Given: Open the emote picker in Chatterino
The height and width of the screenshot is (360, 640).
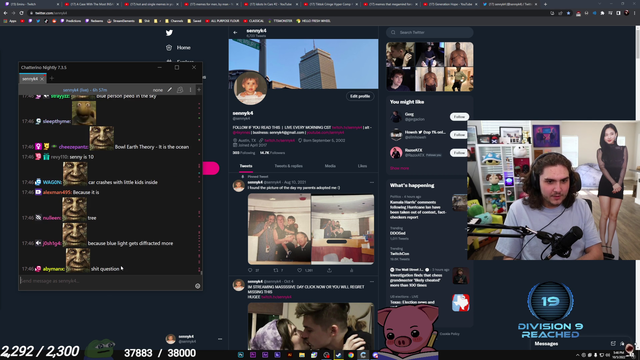Looking at the screenshot, I should pyautogui.click(x=198, y=286).
